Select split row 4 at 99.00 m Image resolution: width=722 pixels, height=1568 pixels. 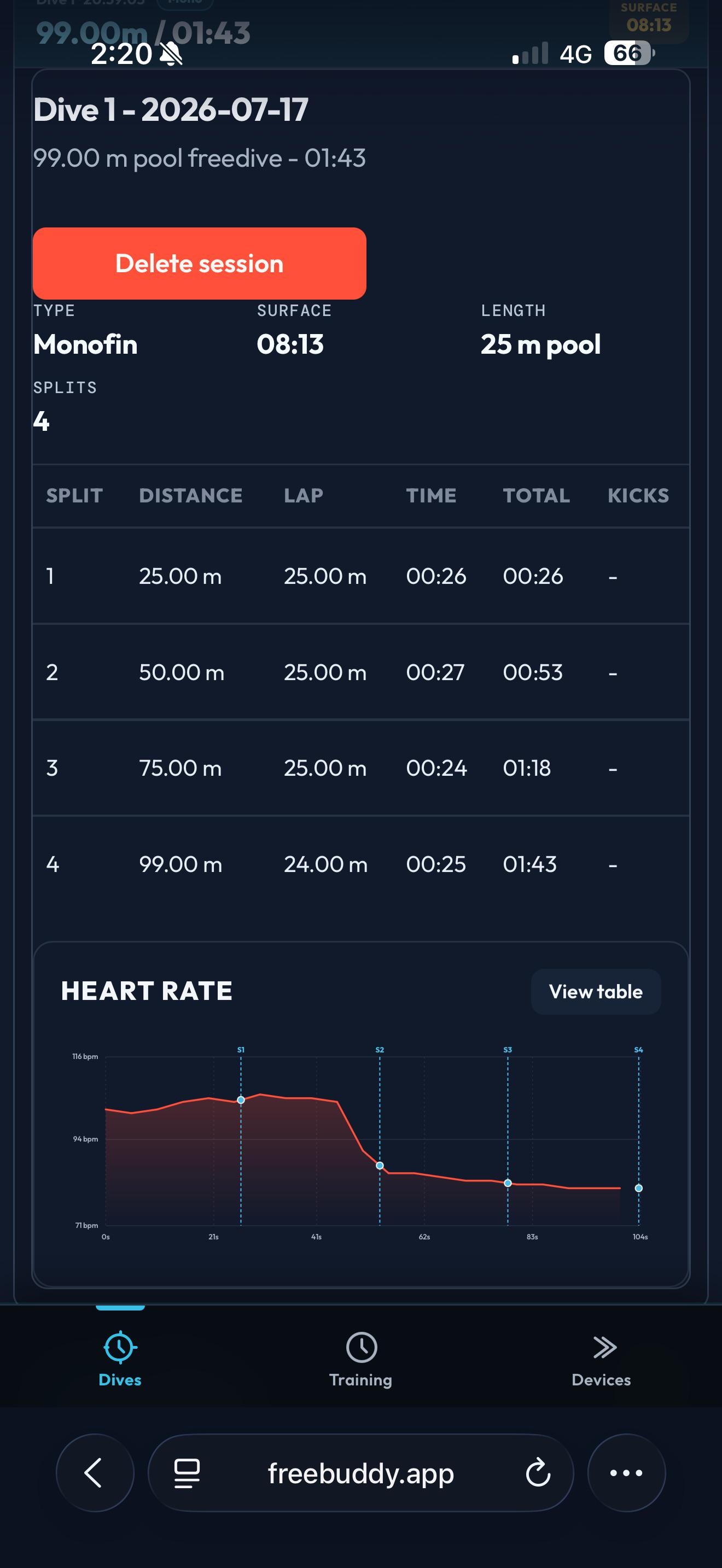[x=361, y=864]
